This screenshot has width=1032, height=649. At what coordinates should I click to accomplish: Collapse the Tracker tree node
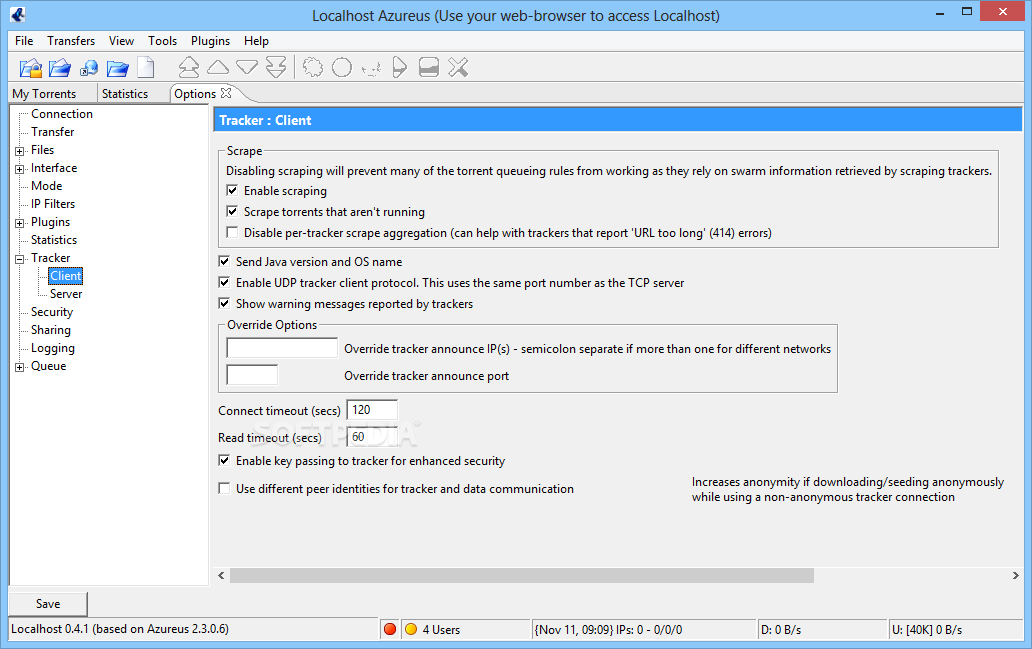pyautogui.click(x=20, y=259)
